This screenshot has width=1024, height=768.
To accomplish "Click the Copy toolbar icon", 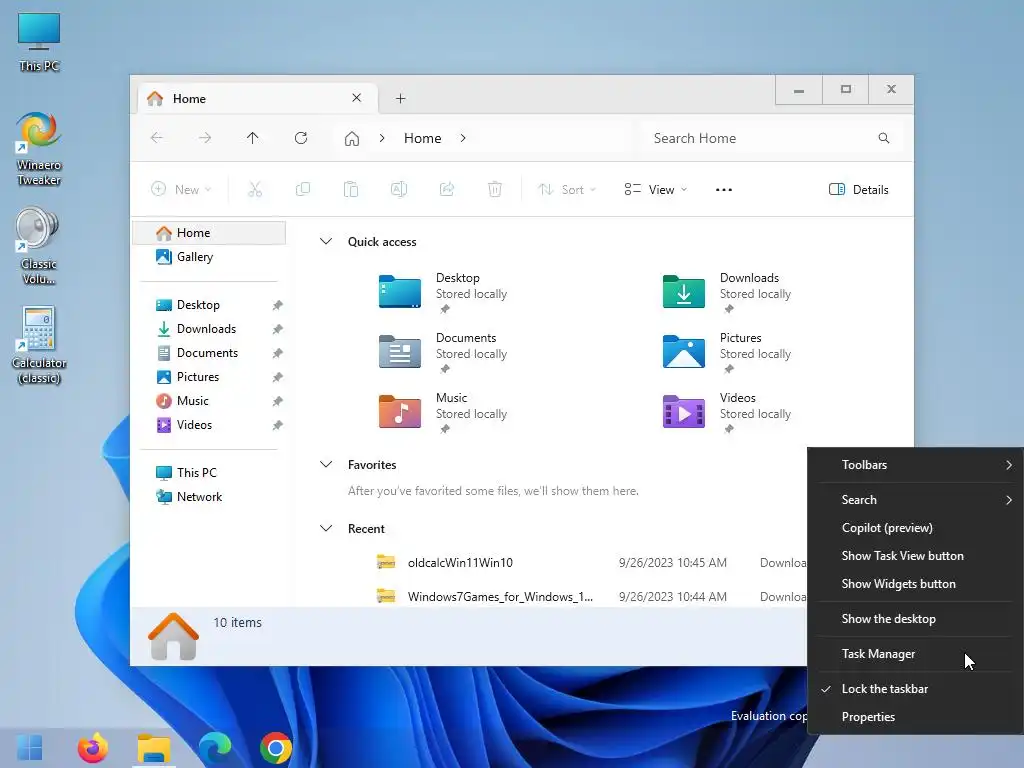I will 303,189.
